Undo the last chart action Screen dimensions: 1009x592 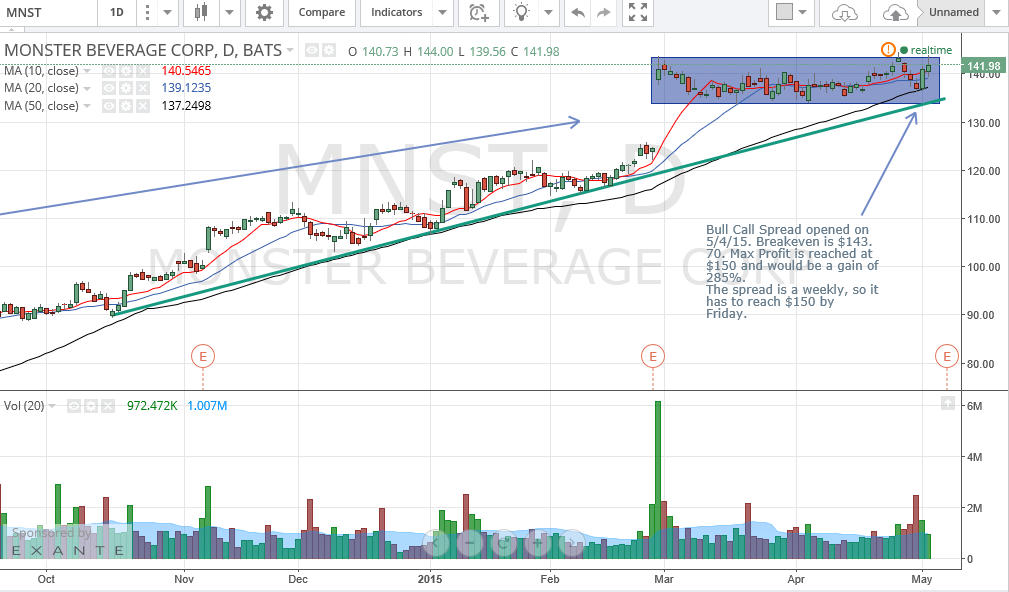[578, 12]
